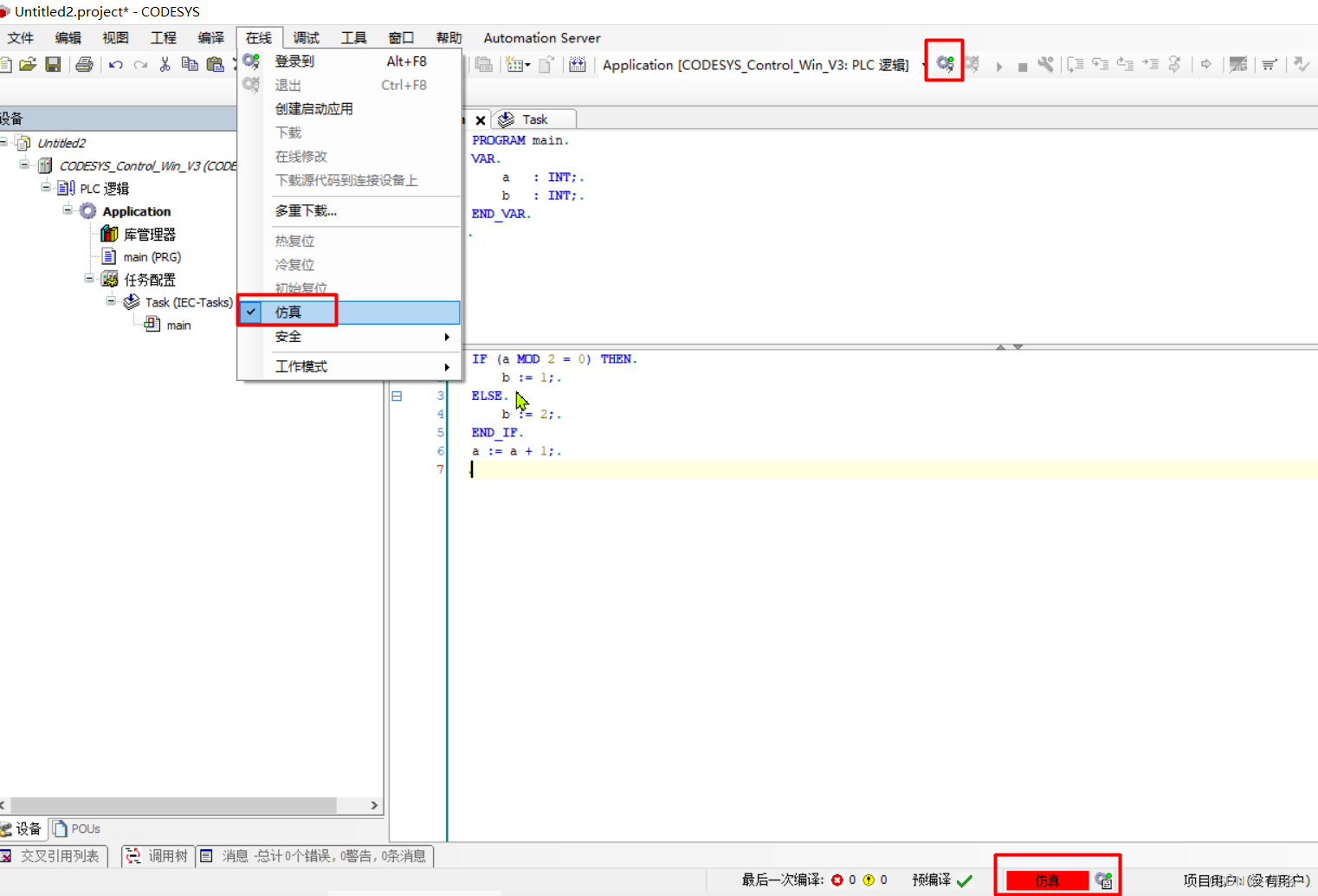Open the 帮助 menu
Viewport: 1318px width, 896px height.
point(449,38)
